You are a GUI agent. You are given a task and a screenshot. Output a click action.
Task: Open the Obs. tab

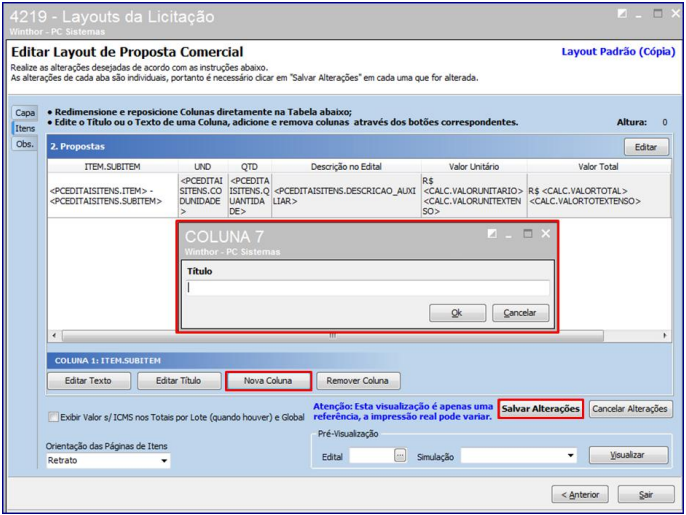point(25,144)
